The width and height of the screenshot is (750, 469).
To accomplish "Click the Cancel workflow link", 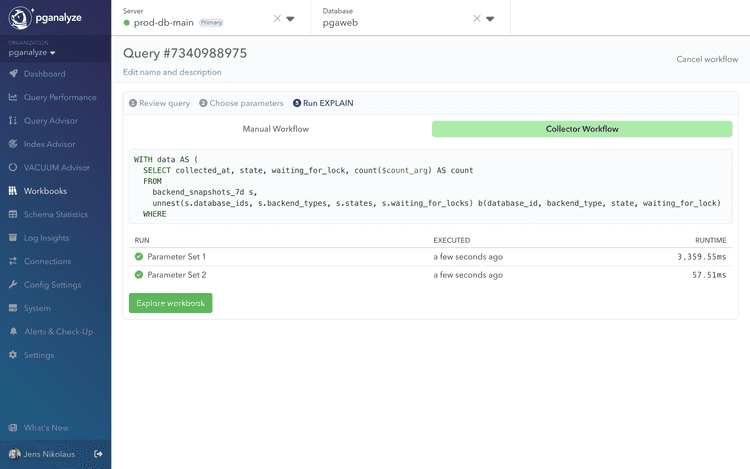I will (x=707, y=59).
